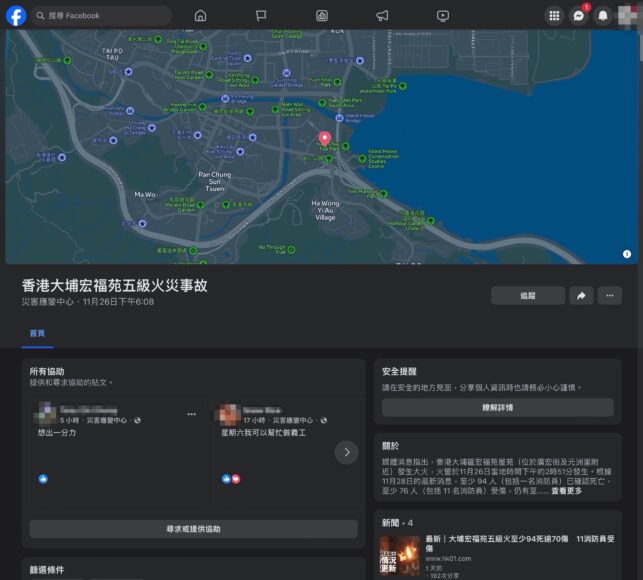Image resolution: width=643 pixels, height=580 pixels.
Task: Open the Video tab icon
Action: 443,16
